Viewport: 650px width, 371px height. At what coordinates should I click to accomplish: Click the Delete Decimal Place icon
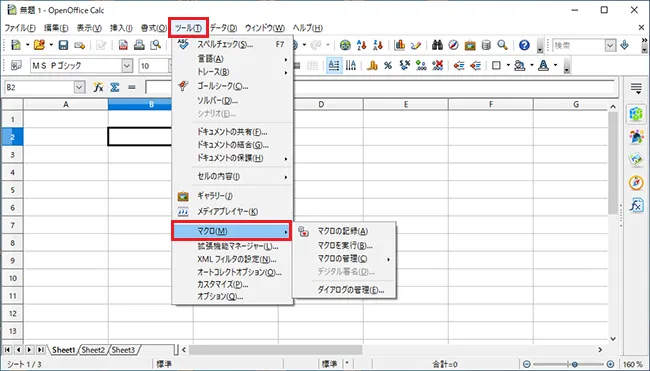pyautogui.click(x=437, y=65)
